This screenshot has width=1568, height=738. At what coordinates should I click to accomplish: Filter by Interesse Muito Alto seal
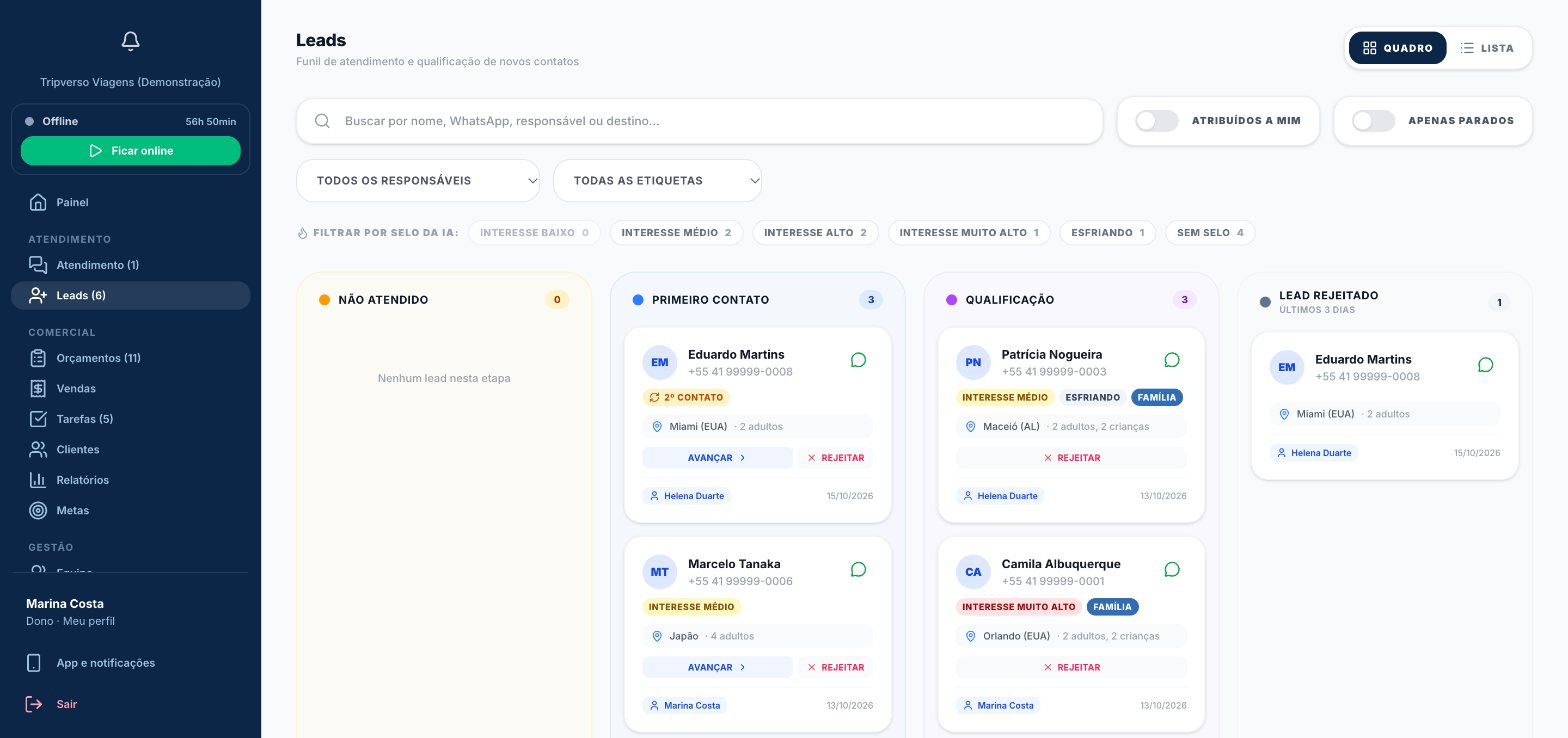click(x=969, y=233)
